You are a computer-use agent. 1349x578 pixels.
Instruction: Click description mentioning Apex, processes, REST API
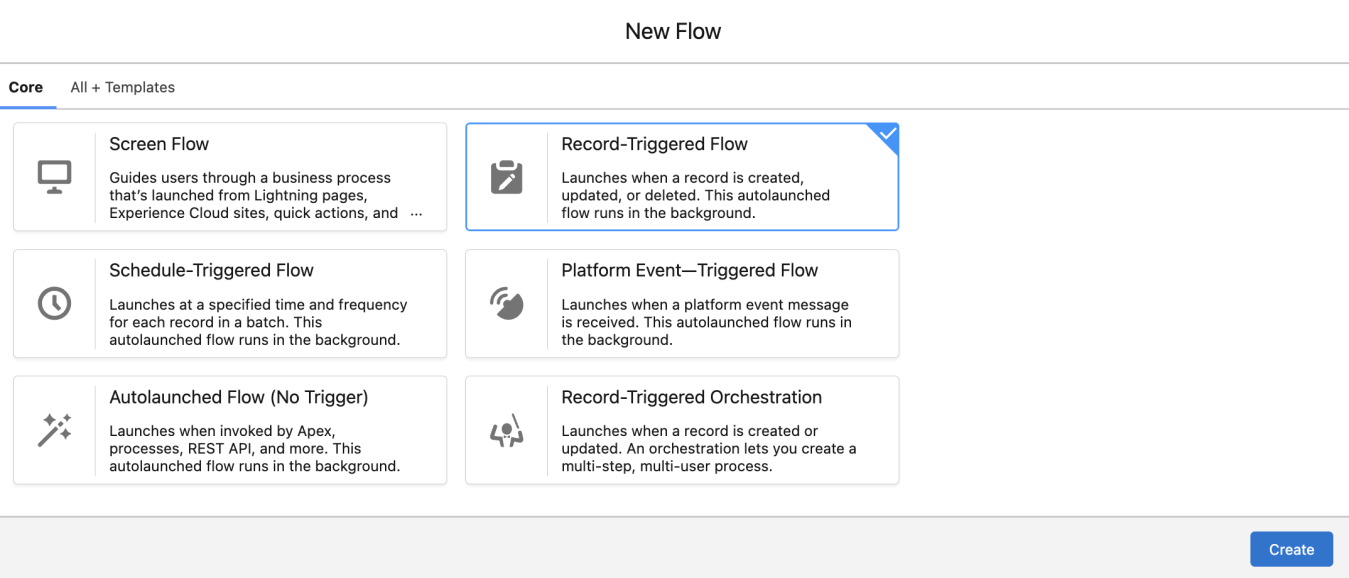(x=255, y=448)
